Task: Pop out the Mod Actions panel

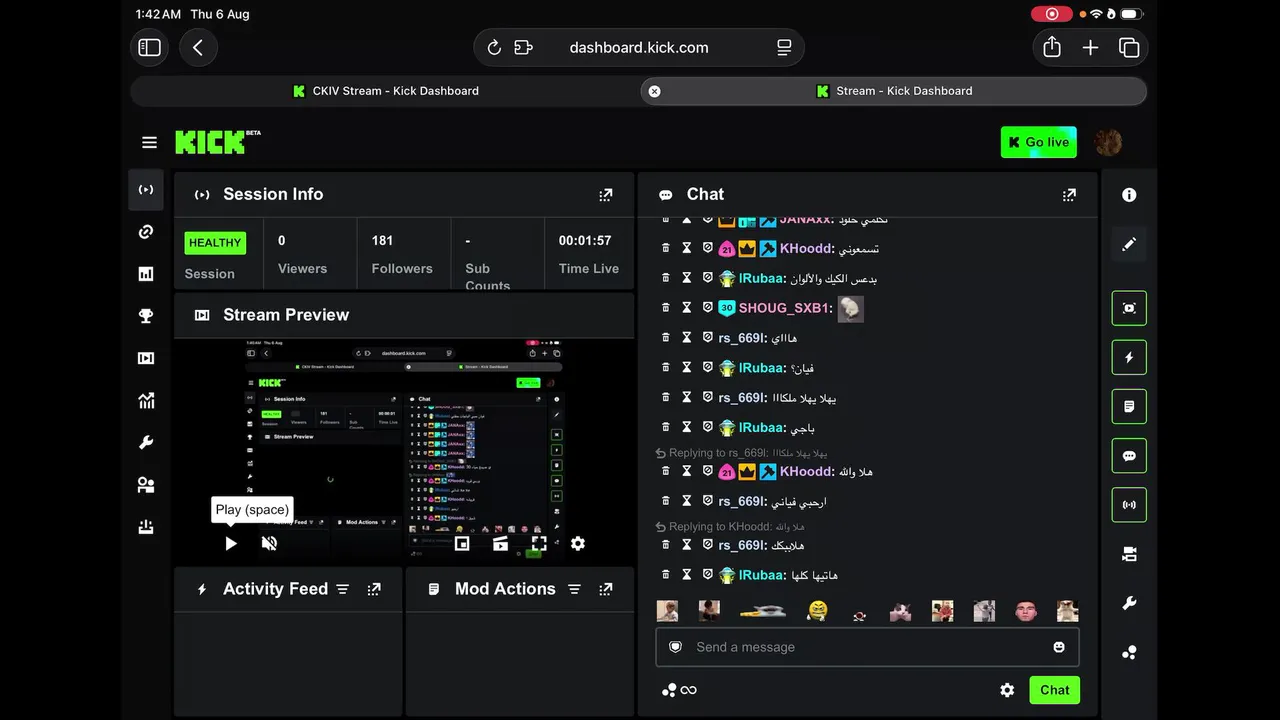Action: (x=606, y=590)
